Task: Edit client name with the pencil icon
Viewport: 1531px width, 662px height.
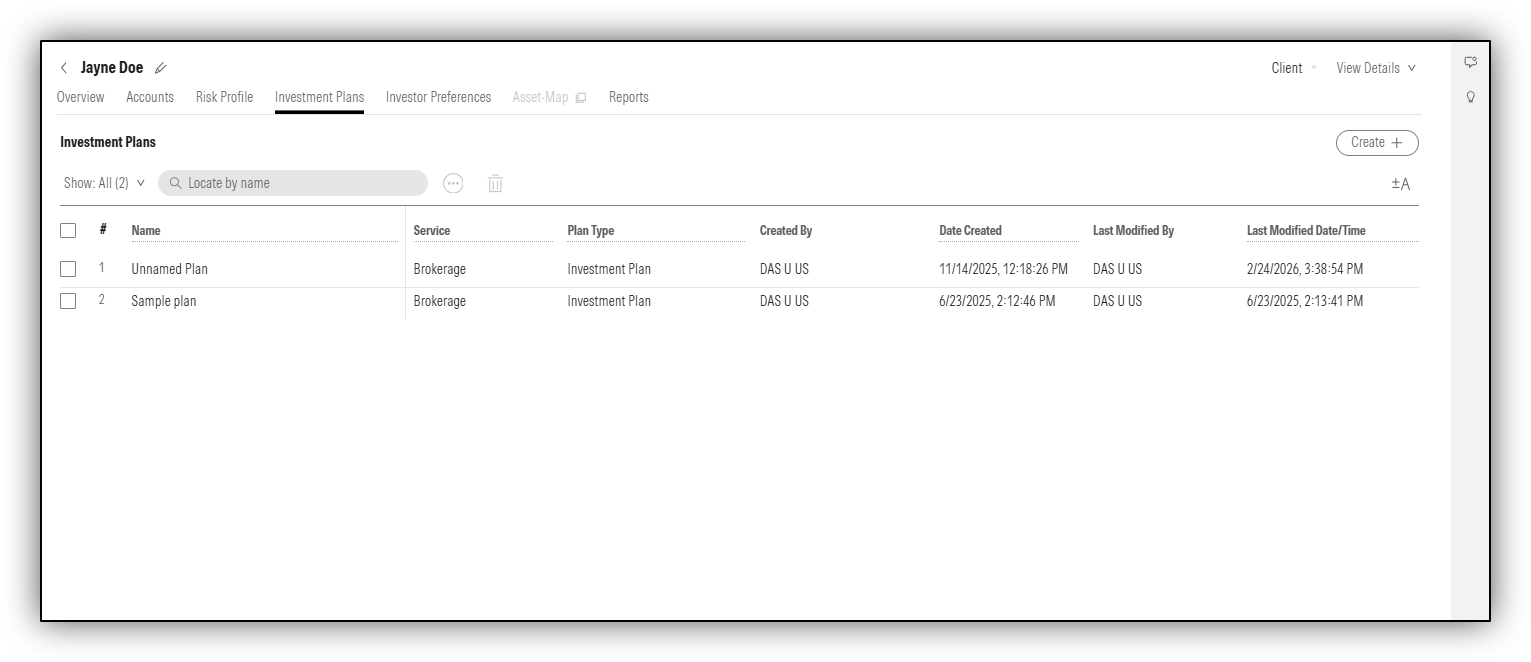Action: point(161,68)
